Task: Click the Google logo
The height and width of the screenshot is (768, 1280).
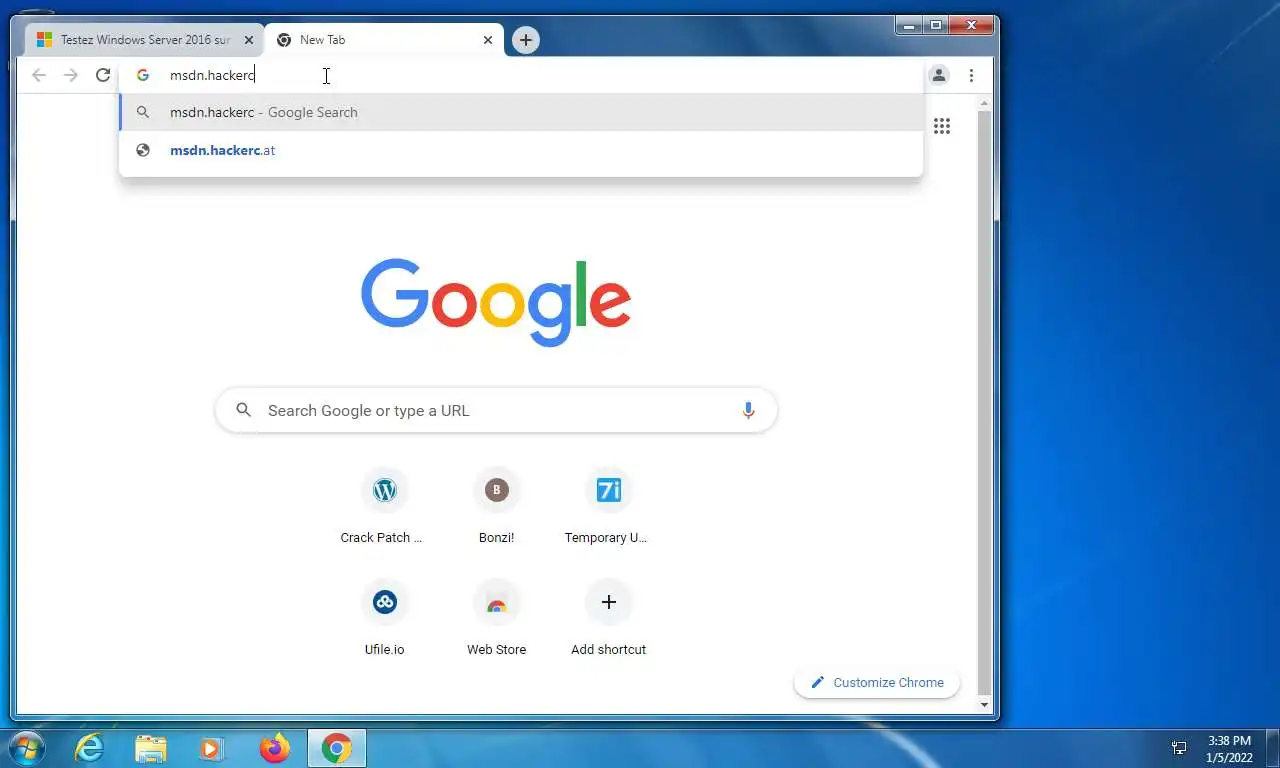Action: coord(496,302)
